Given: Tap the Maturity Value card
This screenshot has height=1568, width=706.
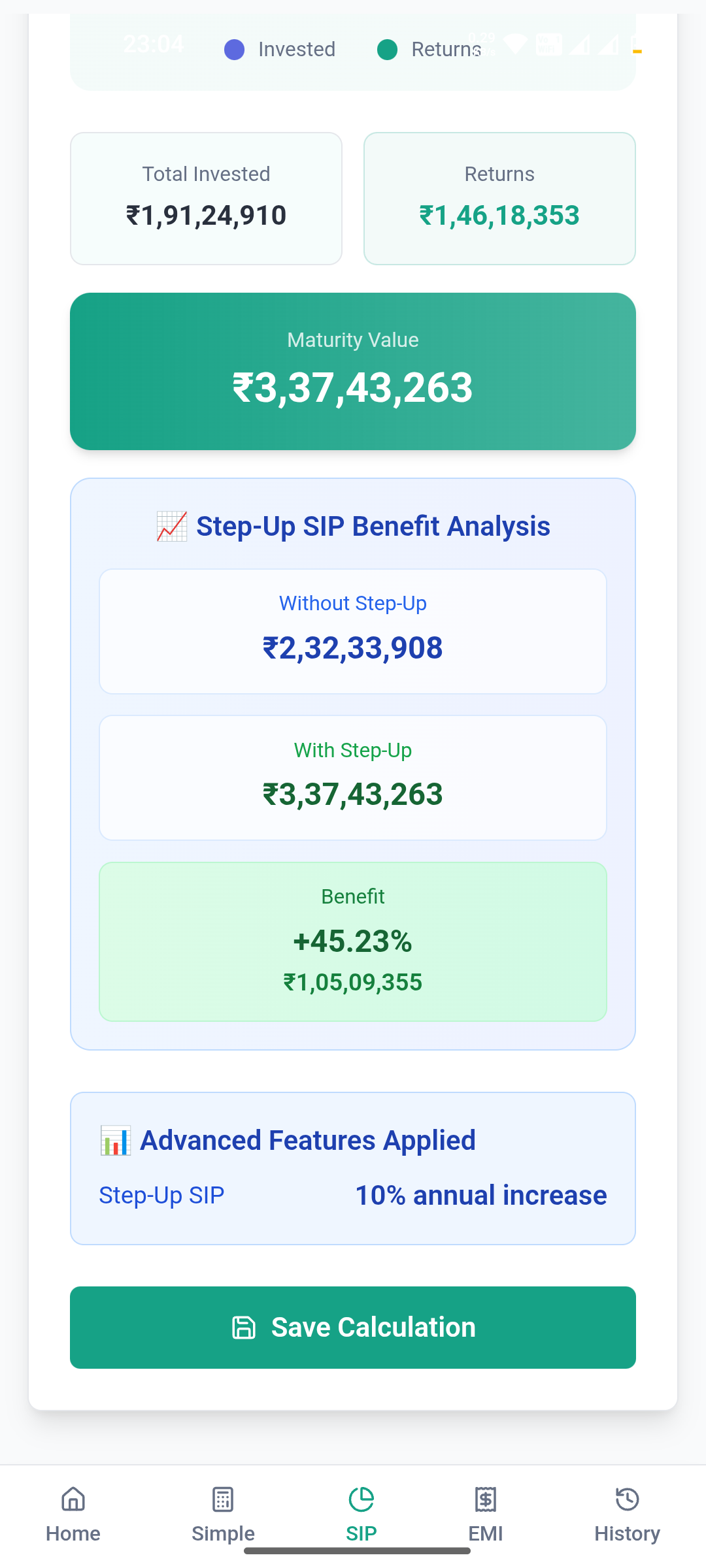Looking at the screenshot, I should pyautogui.click(x=353, y=371).
